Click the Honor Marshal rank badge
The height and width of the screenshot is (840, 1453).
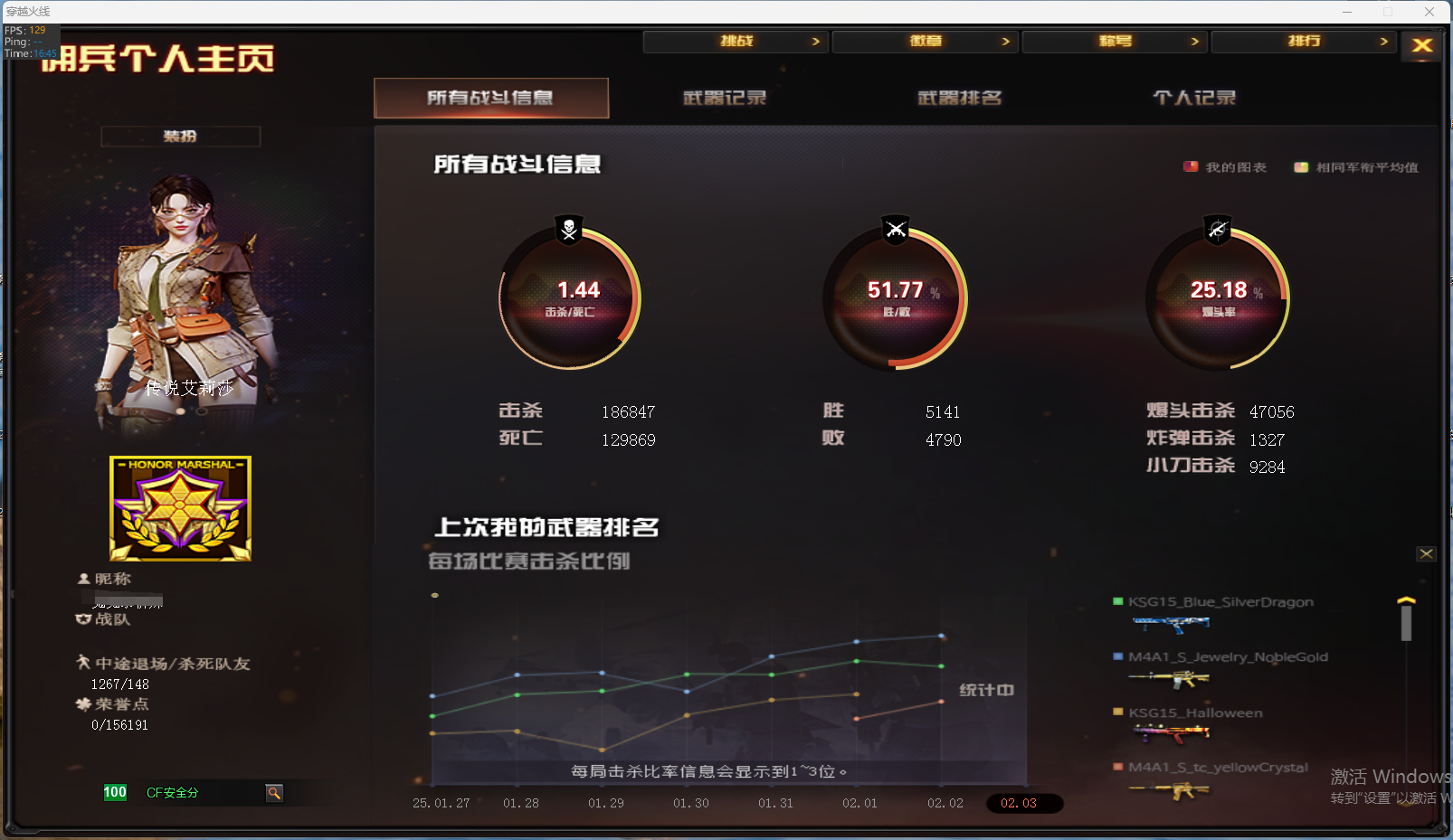181,508
